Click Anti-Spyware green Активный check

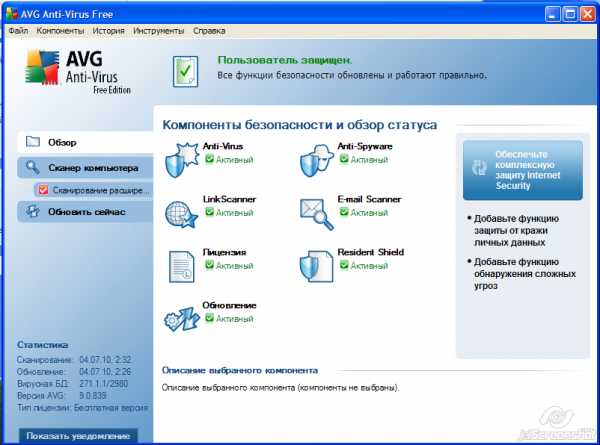(x=344, y=159)
